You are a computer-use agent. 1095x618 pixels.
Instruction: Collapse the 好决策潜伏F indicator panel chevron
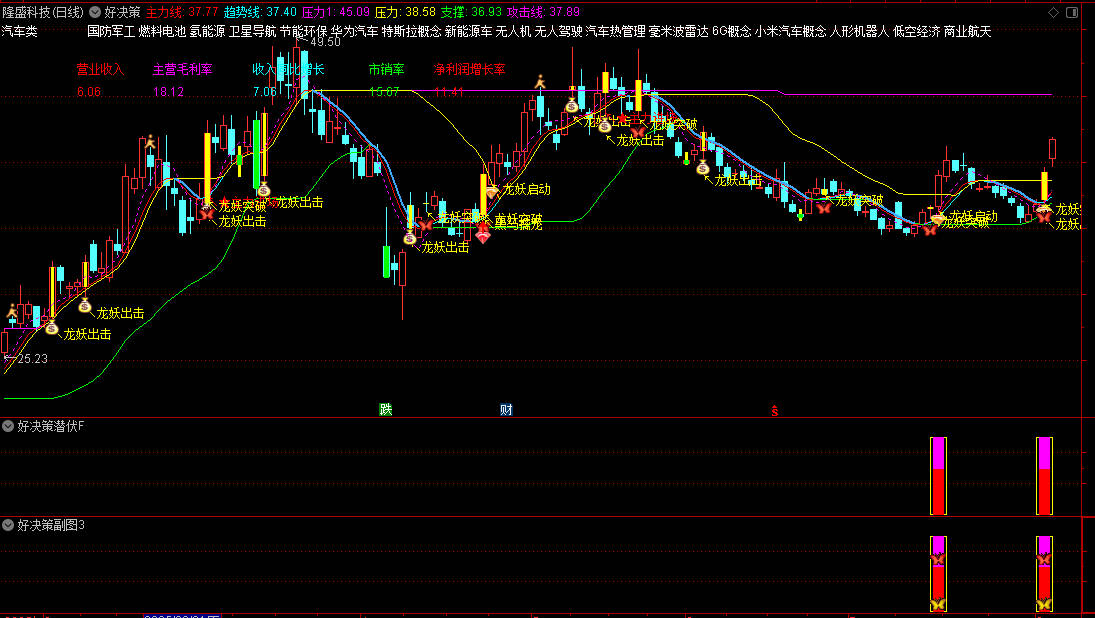coord(8,426)
